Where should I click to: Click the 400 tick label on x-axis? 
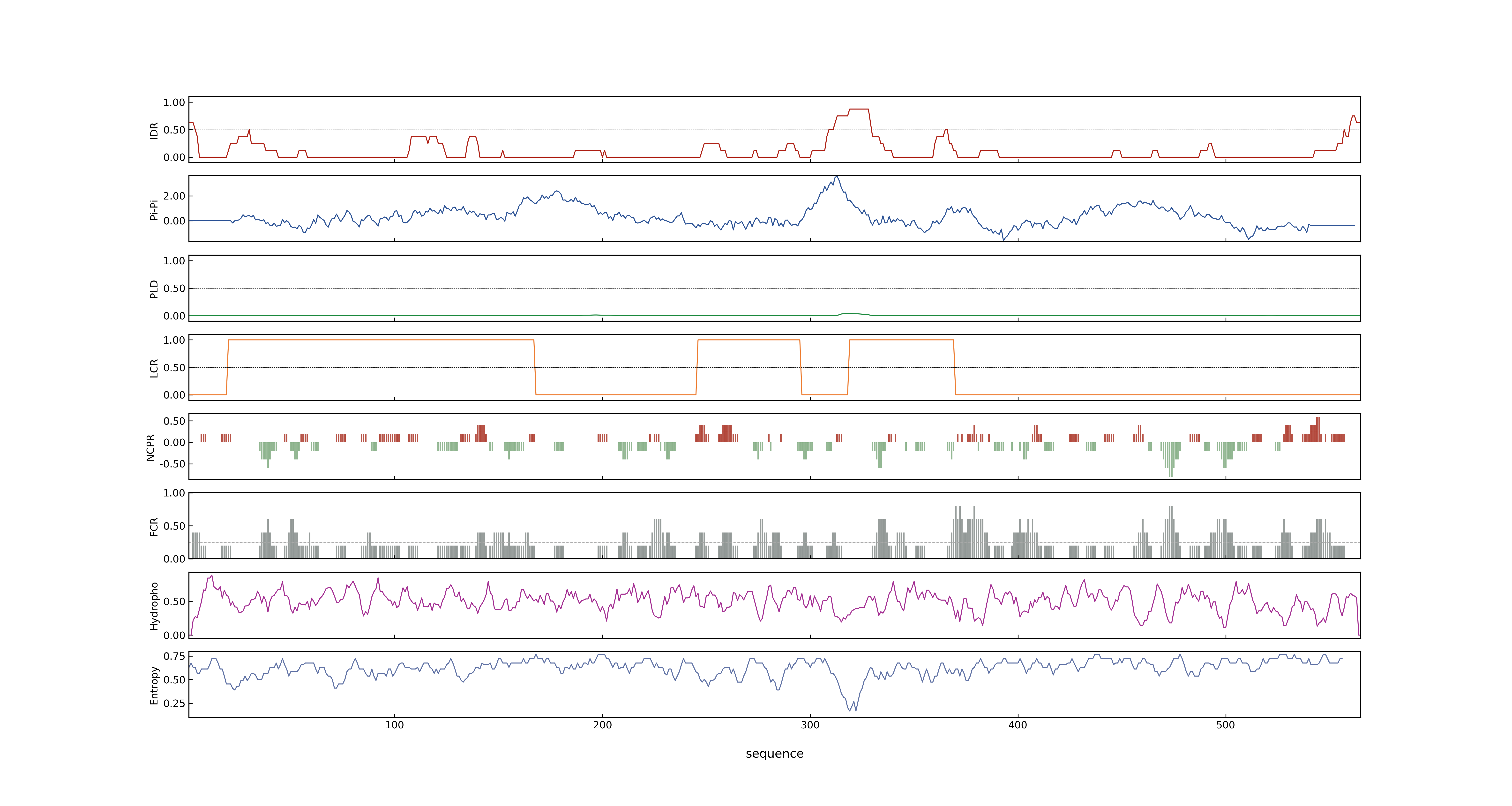coord(1018,725)
